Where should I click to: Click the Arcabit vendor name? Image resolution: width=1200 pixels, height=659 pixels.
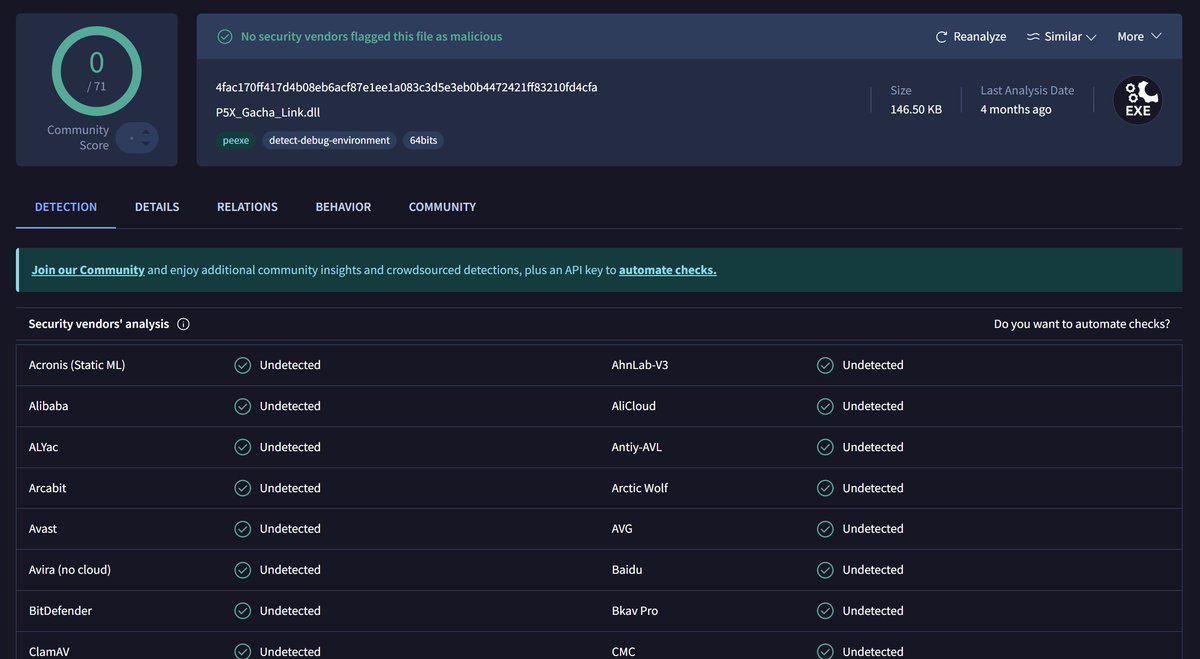coord(48,488)
